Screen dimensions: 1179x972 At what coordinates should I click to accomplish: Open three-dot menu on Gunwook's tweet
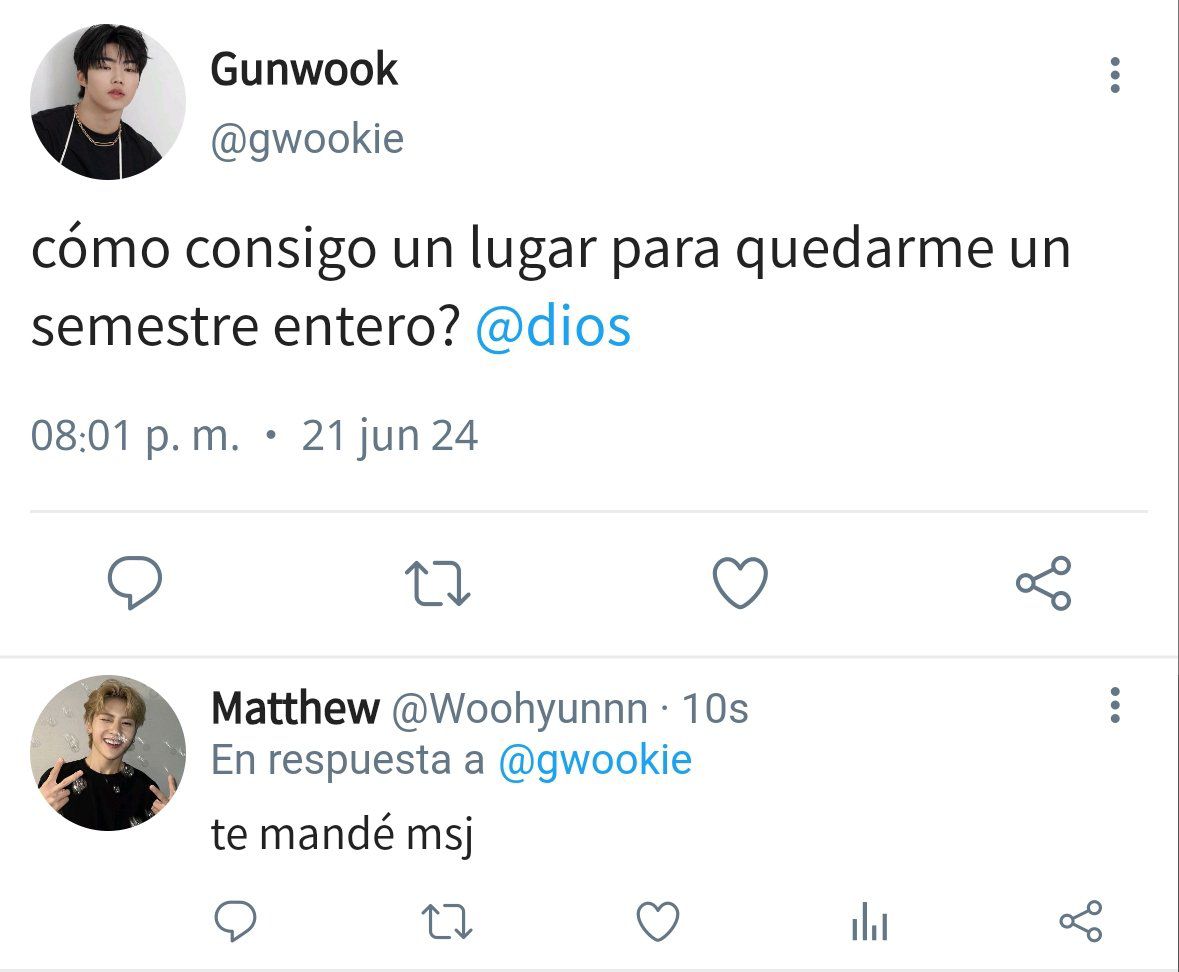pyautogui.click(x=1115, y=75)
